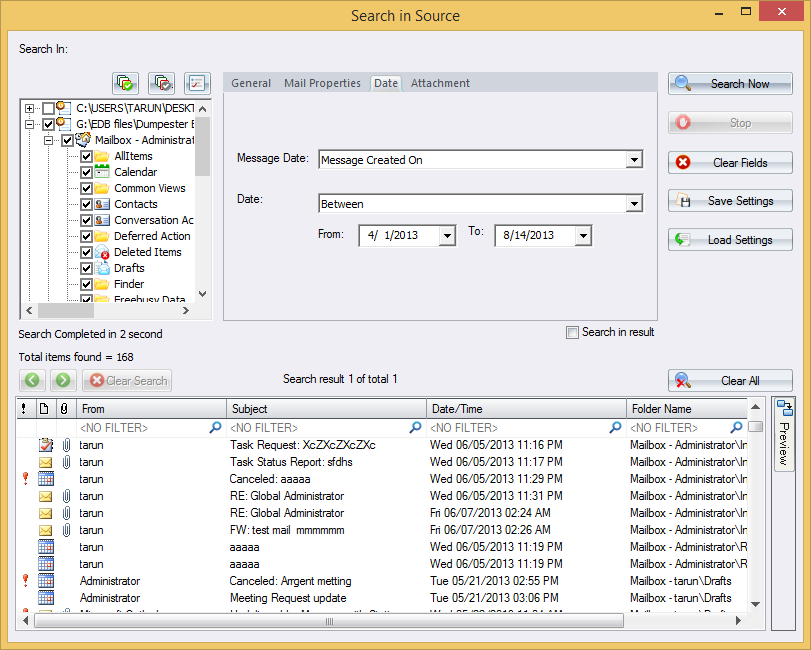Image resolution: width=811 pixels, height=650 pixels.
Task: Open the From date picker dropdown
Action: pos(446,235)
